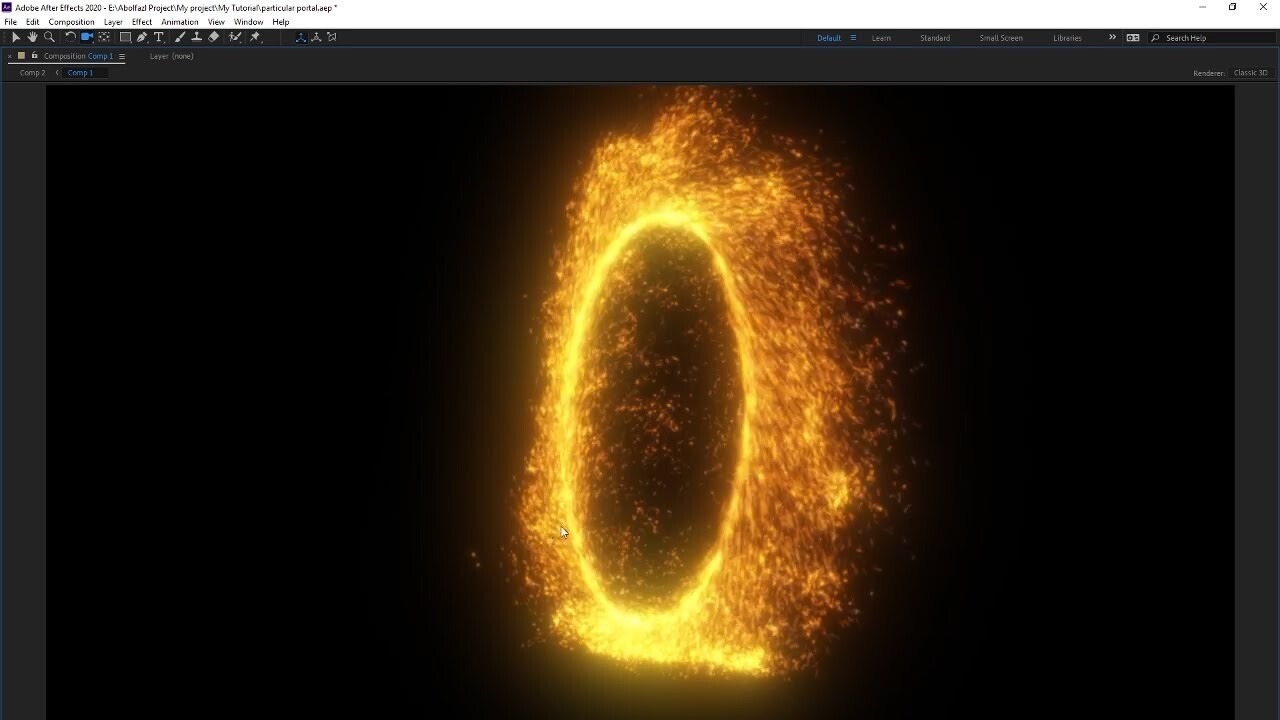
Task: Open the Effect menu
Action: pyautogui.click(x=141, y=21)
